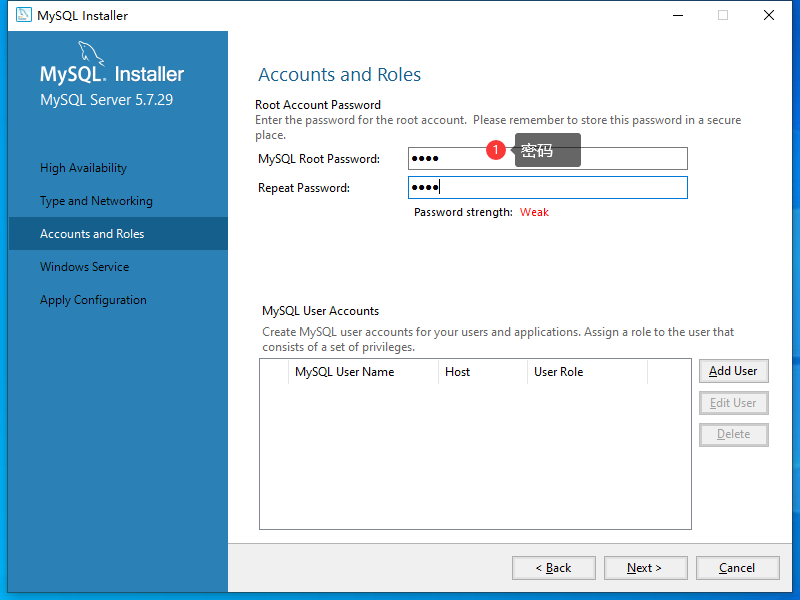Viewport: 800px width, 600px height.
Task: Click the Add User button
Action: (733, 371)
